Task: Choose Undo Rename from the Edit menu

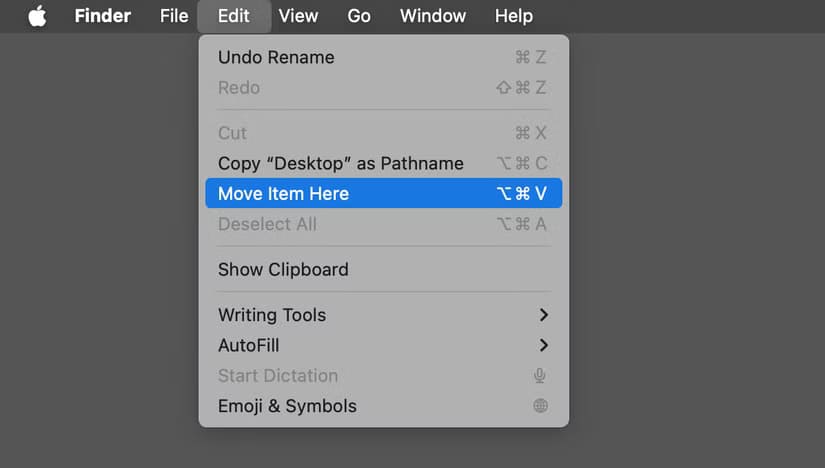Action: pos(384,57)
